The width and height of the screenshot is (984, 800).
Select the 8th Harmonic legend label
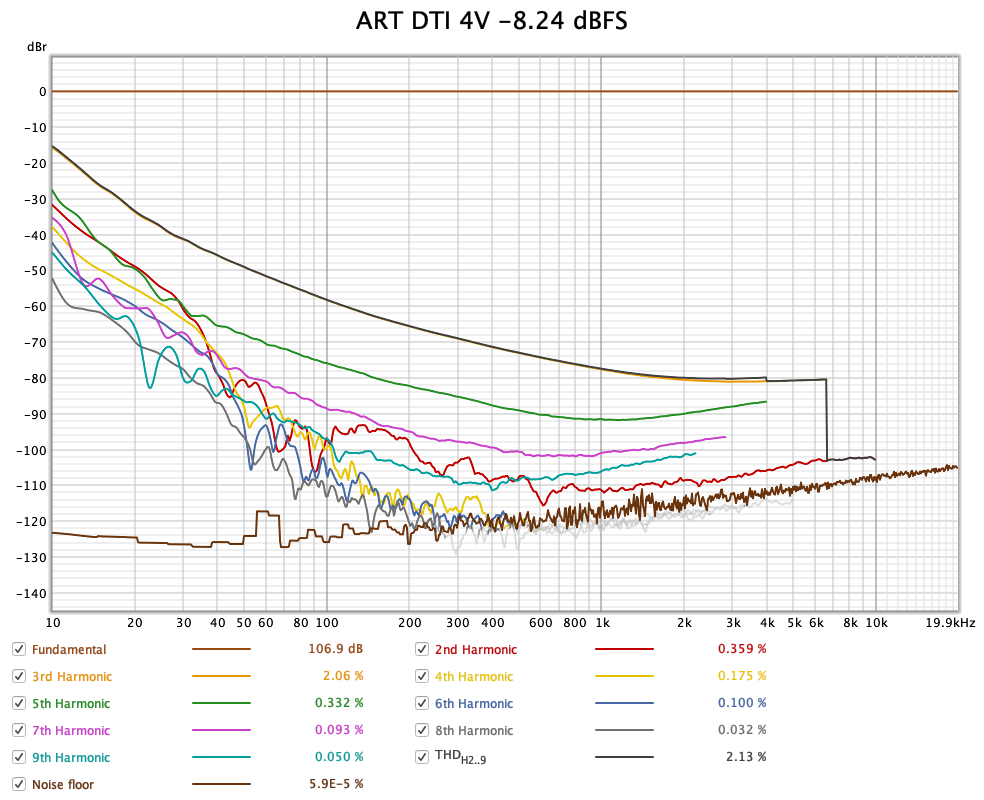(x=474, y=730)
